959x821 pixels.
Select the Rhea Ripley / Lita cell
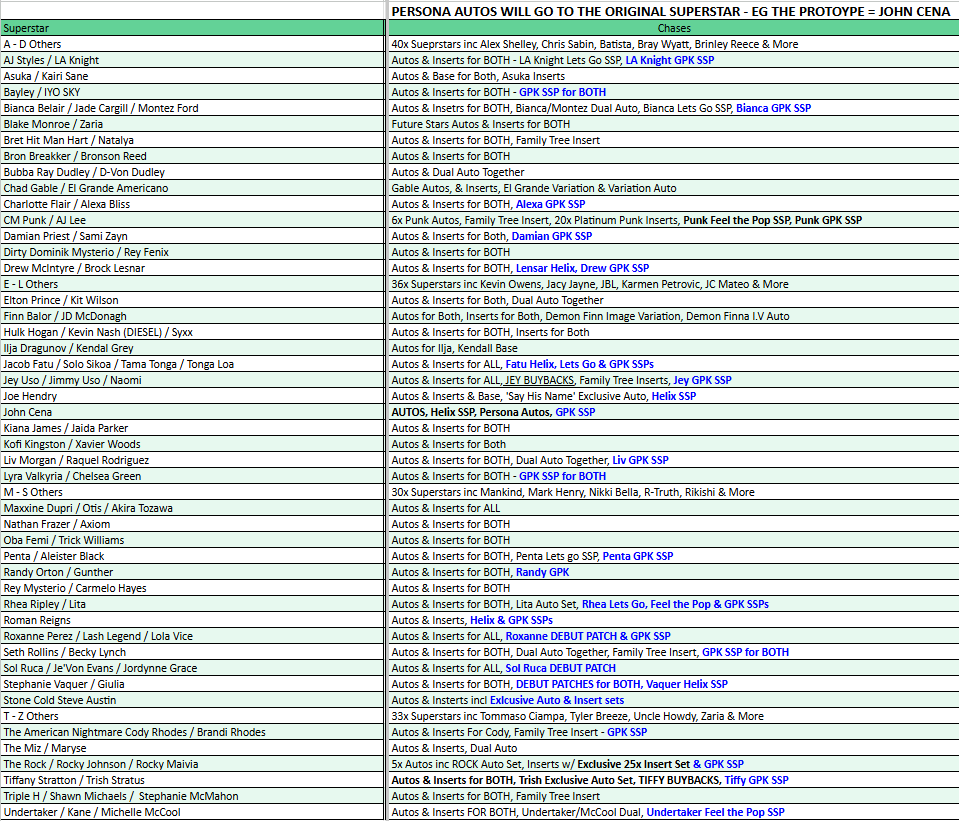coord(193,604)
